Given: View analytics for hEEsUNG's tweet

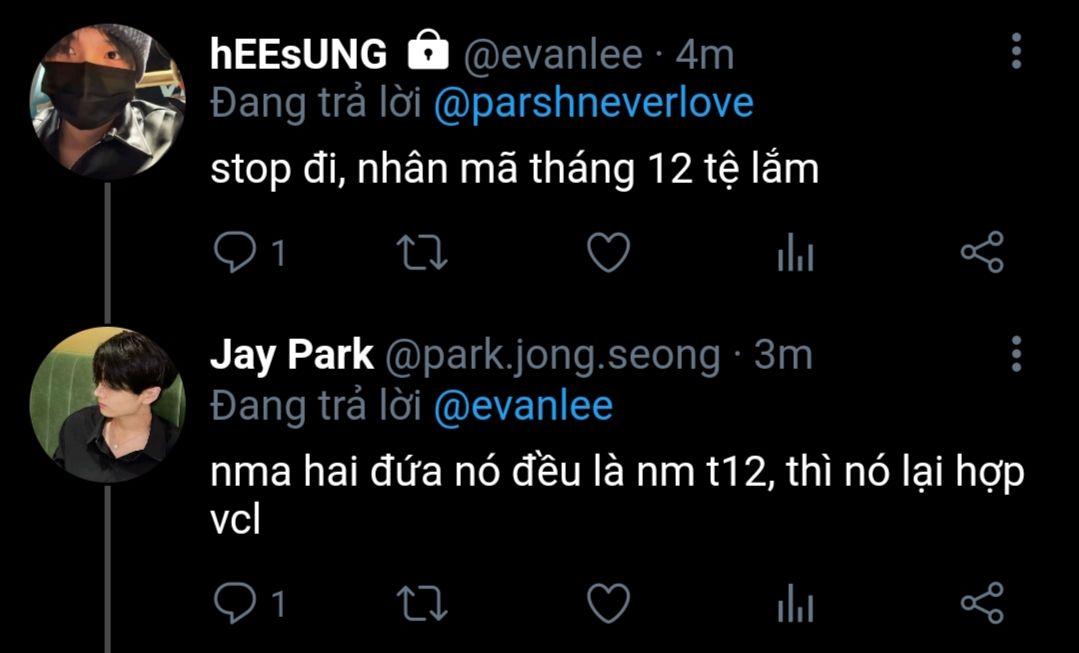Looking at the screenshot, I should click(x=795, y=253).
